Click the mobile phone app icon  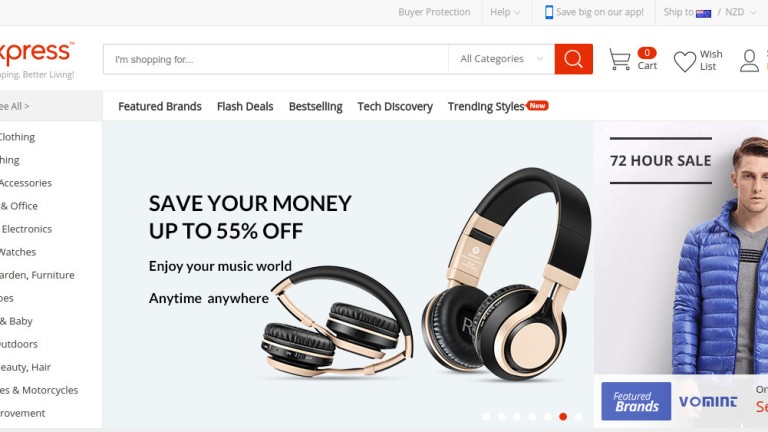point(549,12)
